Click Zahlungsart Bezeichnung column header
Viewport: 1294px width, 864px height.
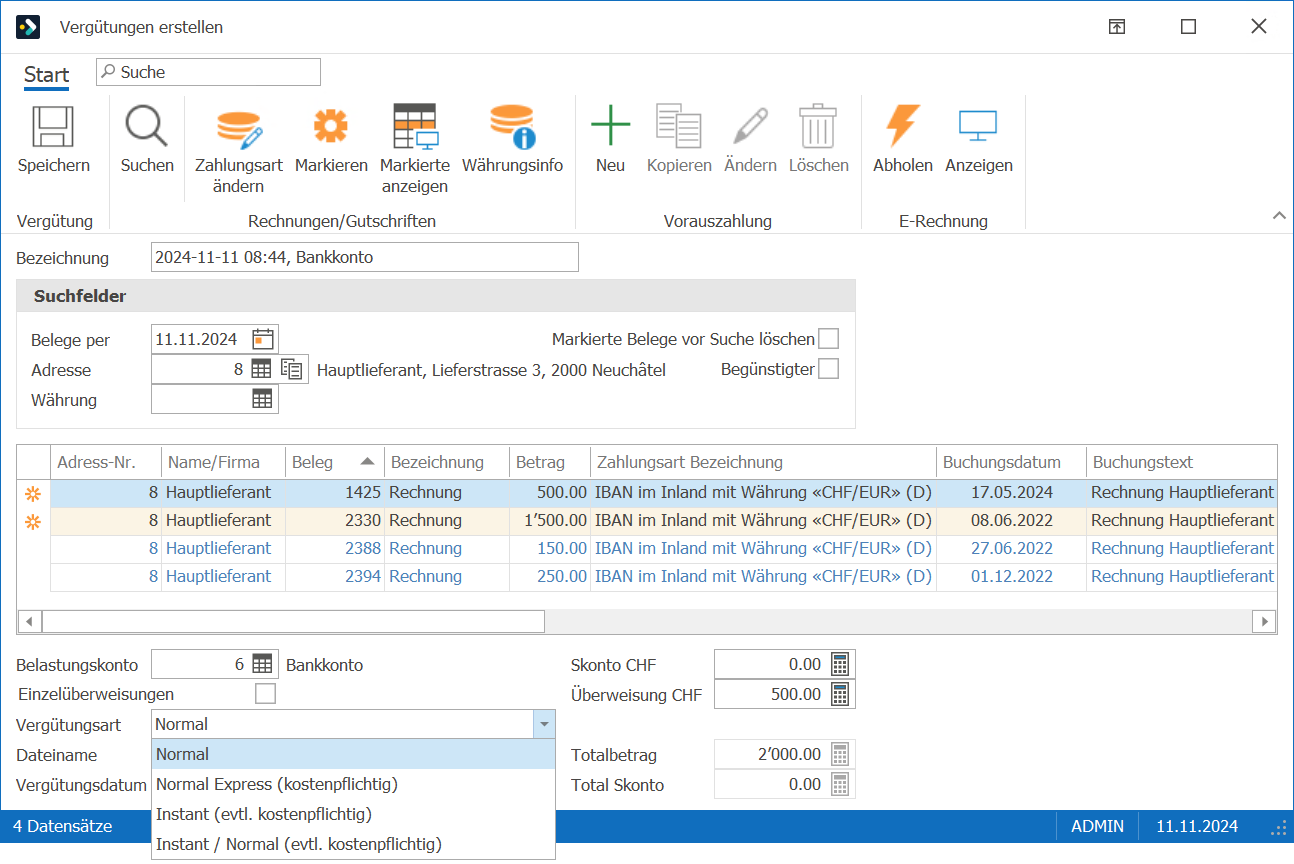coord(763,462)
